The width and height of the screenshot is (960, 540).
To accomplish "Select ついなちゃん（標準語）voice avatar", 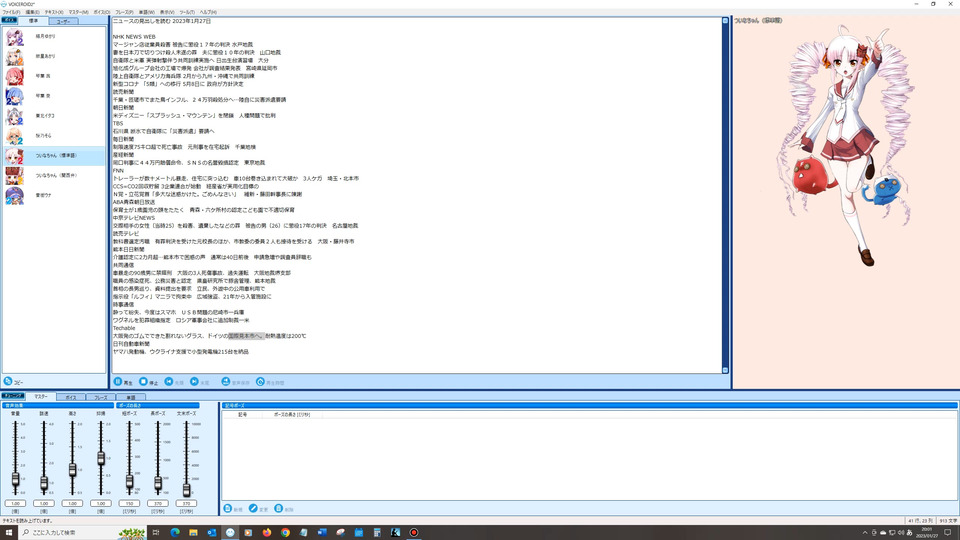I will (x=15, y=156).
